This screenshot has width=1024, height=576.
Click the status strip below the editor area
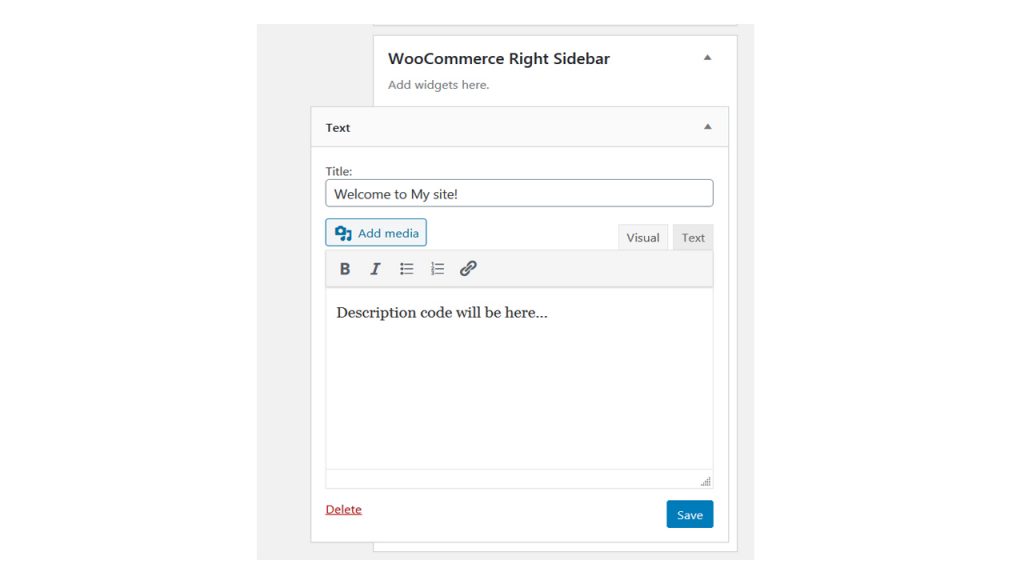[519, 479]
